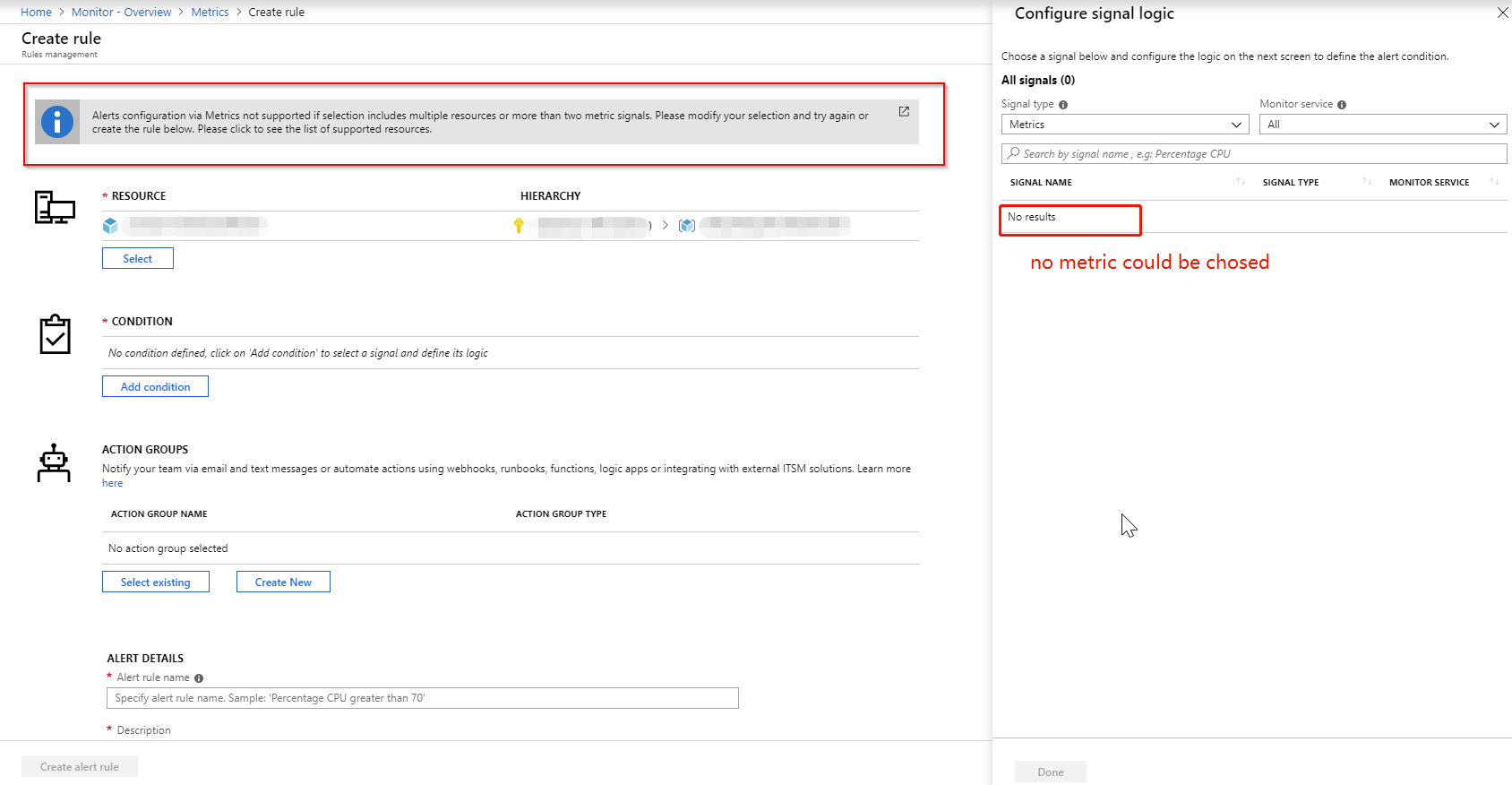Sort by Signal Type arrows
The image size is (1512, 785).
pos(1367,182)
